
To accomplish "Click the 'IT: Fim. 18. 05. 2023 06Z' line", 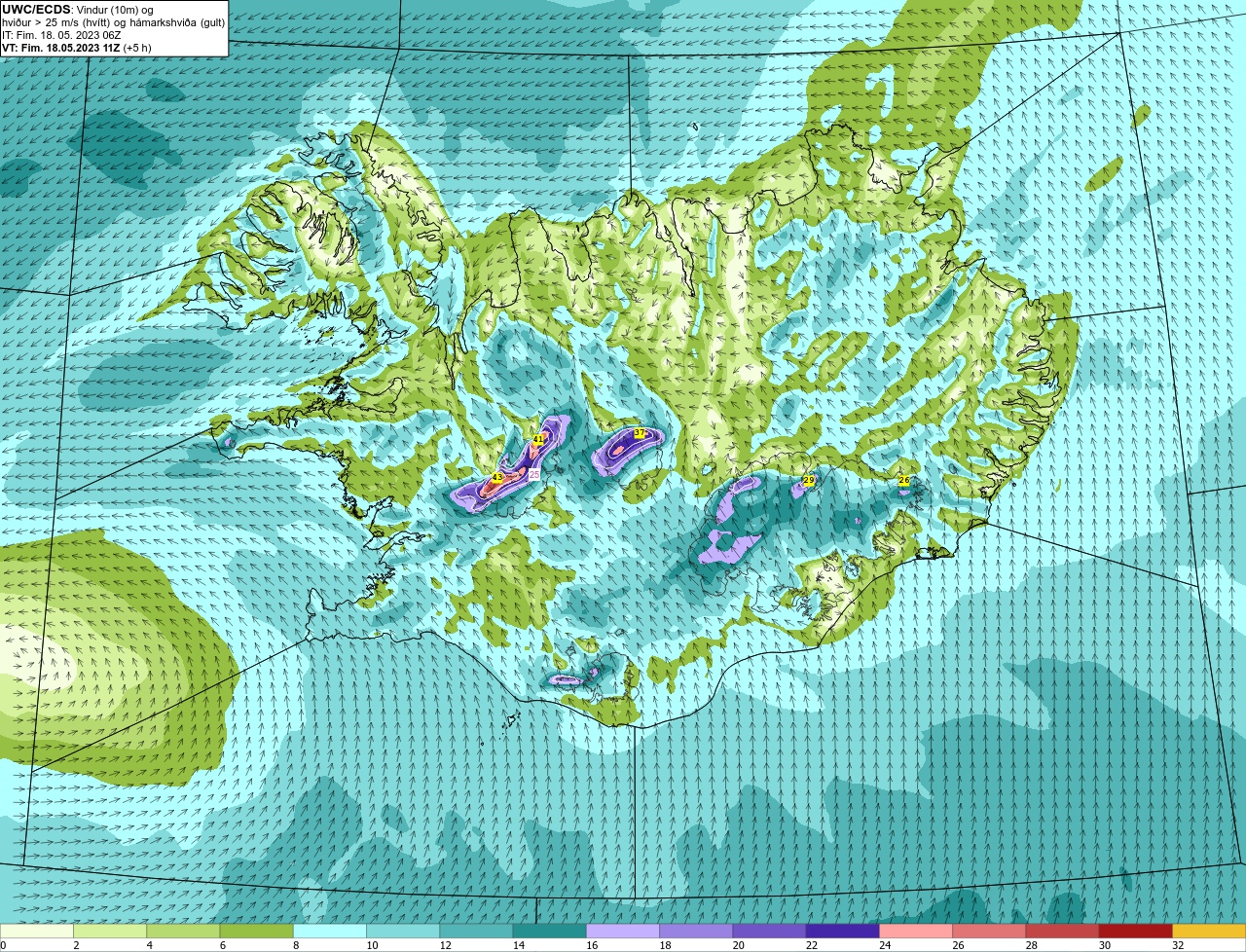I will click(x=61, y=35).
